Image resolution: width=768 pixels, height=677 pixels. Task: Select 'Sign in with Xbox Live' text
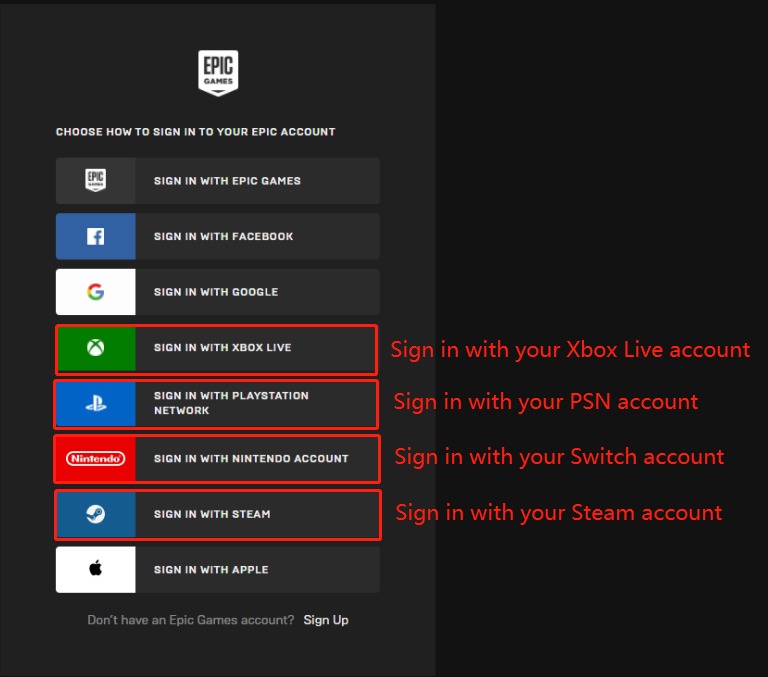[x=222, y=348]
